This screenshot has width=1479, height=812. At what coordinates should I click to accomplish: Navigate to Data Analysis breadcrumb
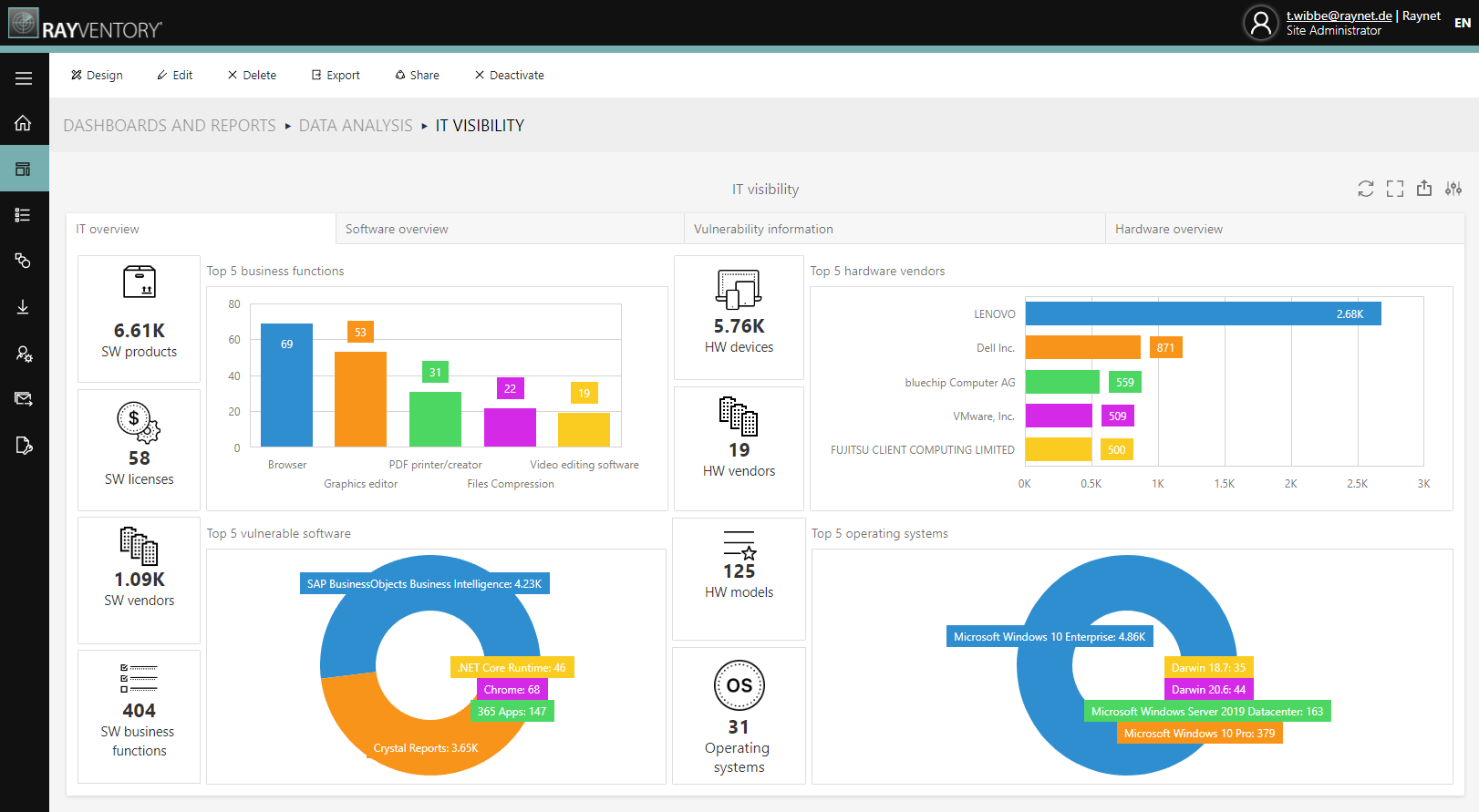point(356,126)
